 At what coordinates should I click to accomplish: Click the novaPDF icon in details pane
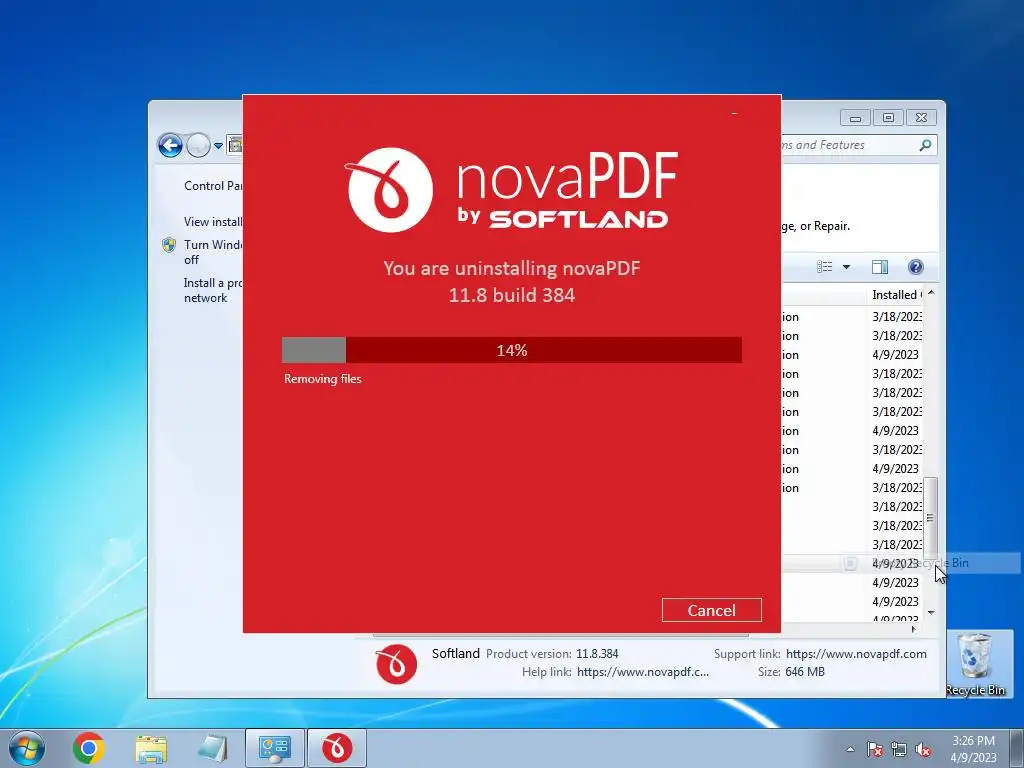pyautogui.click(x=396, y=664)
